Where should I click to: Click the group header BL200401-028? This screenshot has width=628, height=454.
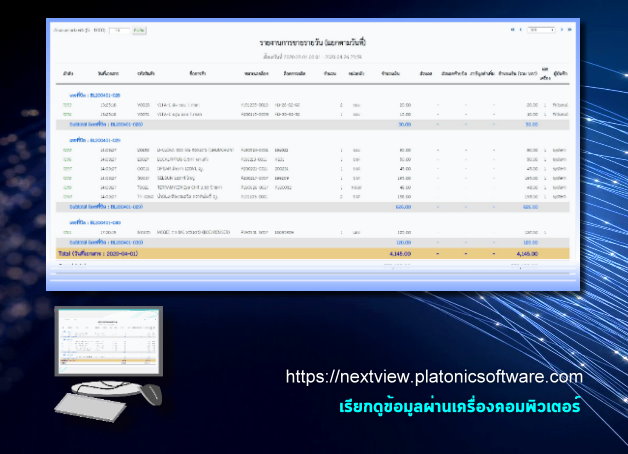(95, 95)
